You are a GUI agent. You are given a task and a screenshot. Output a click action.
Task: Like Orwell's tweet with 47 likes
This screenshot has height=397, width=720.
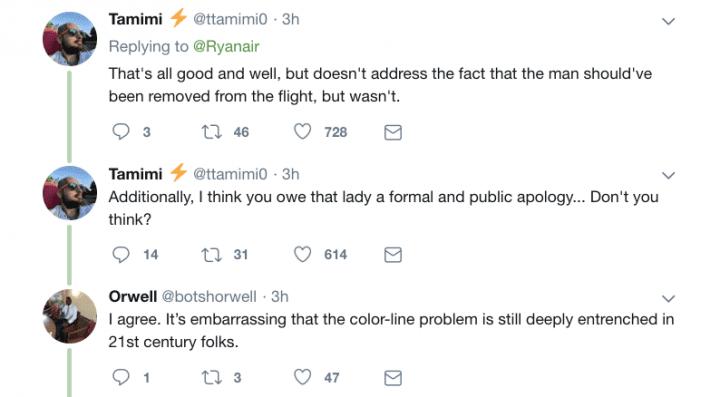(x=303, y=377)
